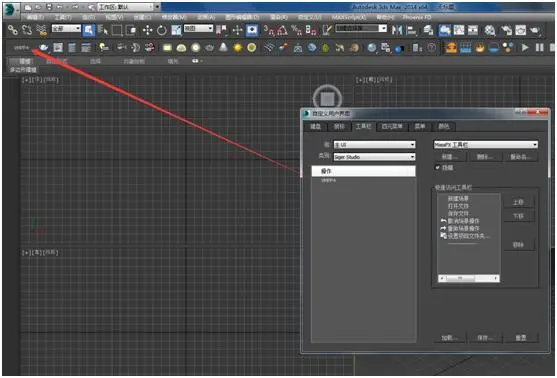Click the Align tool icon

click(x=411, y=30)
